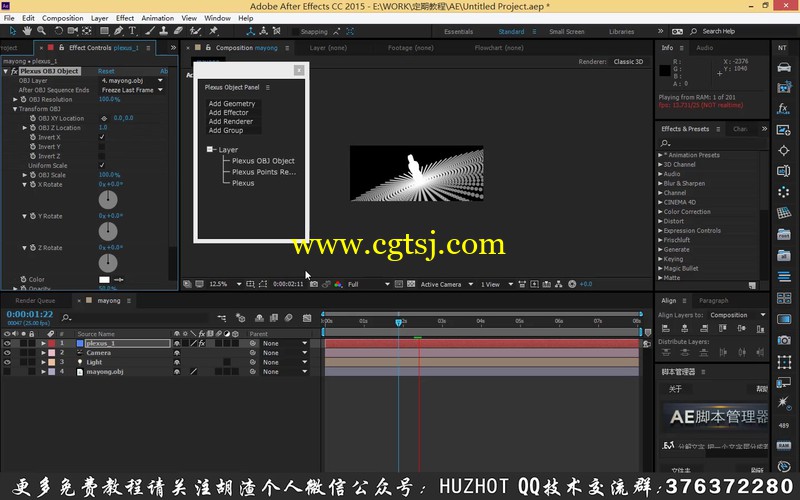800x500 pixels.
Task: Hide the Light layer eye
Action: click(7, 362)
